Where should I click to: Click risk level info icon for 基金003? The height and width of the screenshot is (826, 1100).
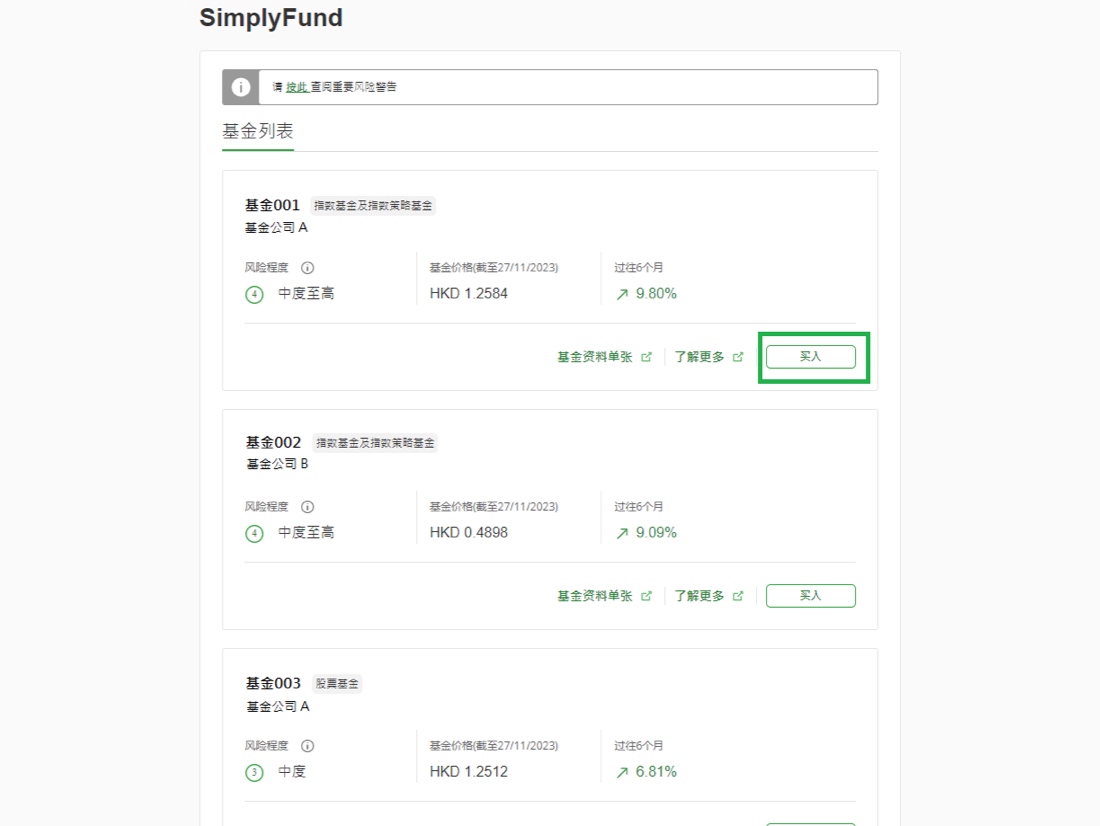click(x=308, y=746)
